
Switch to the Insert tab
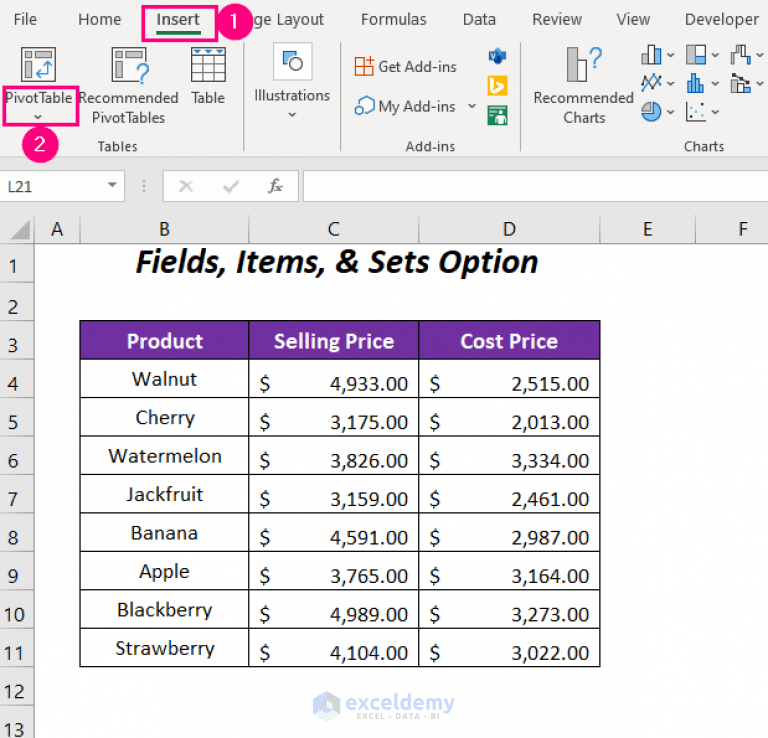[x=178, y=20]
